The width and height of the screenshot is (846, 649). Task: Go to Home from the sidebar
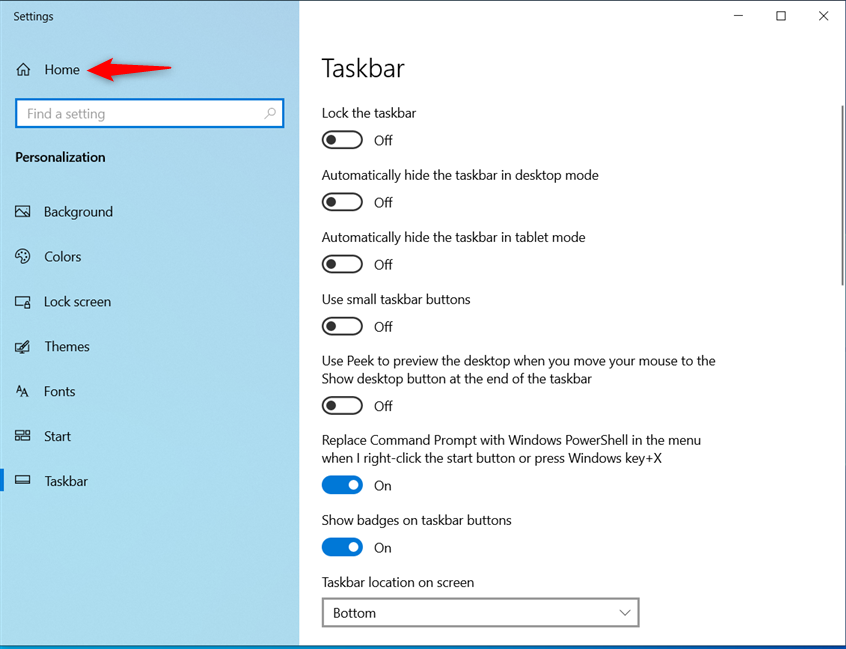pos(61,69)
